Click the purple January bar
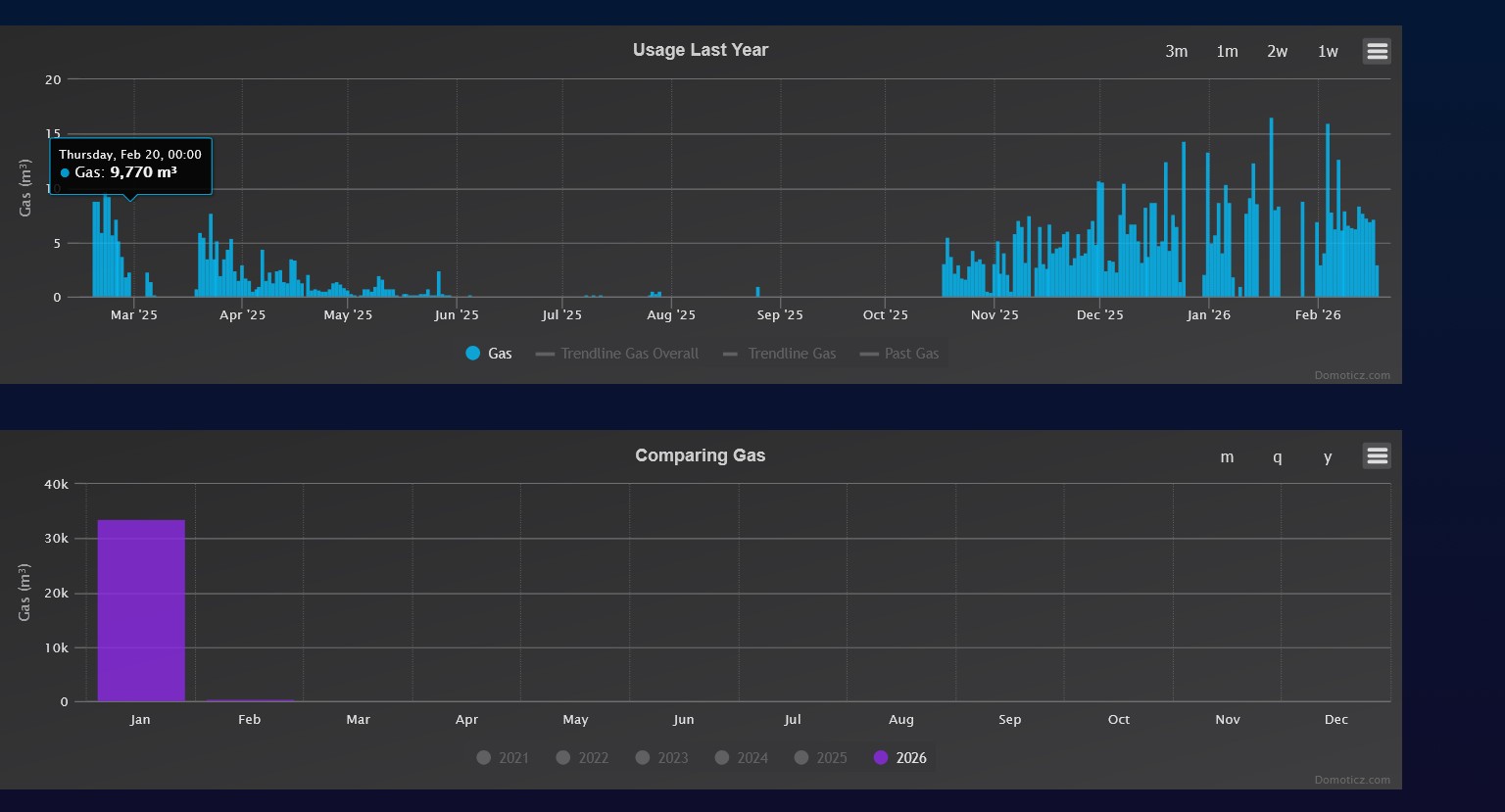The image size is (1505, 812). [x=141, y=611]
